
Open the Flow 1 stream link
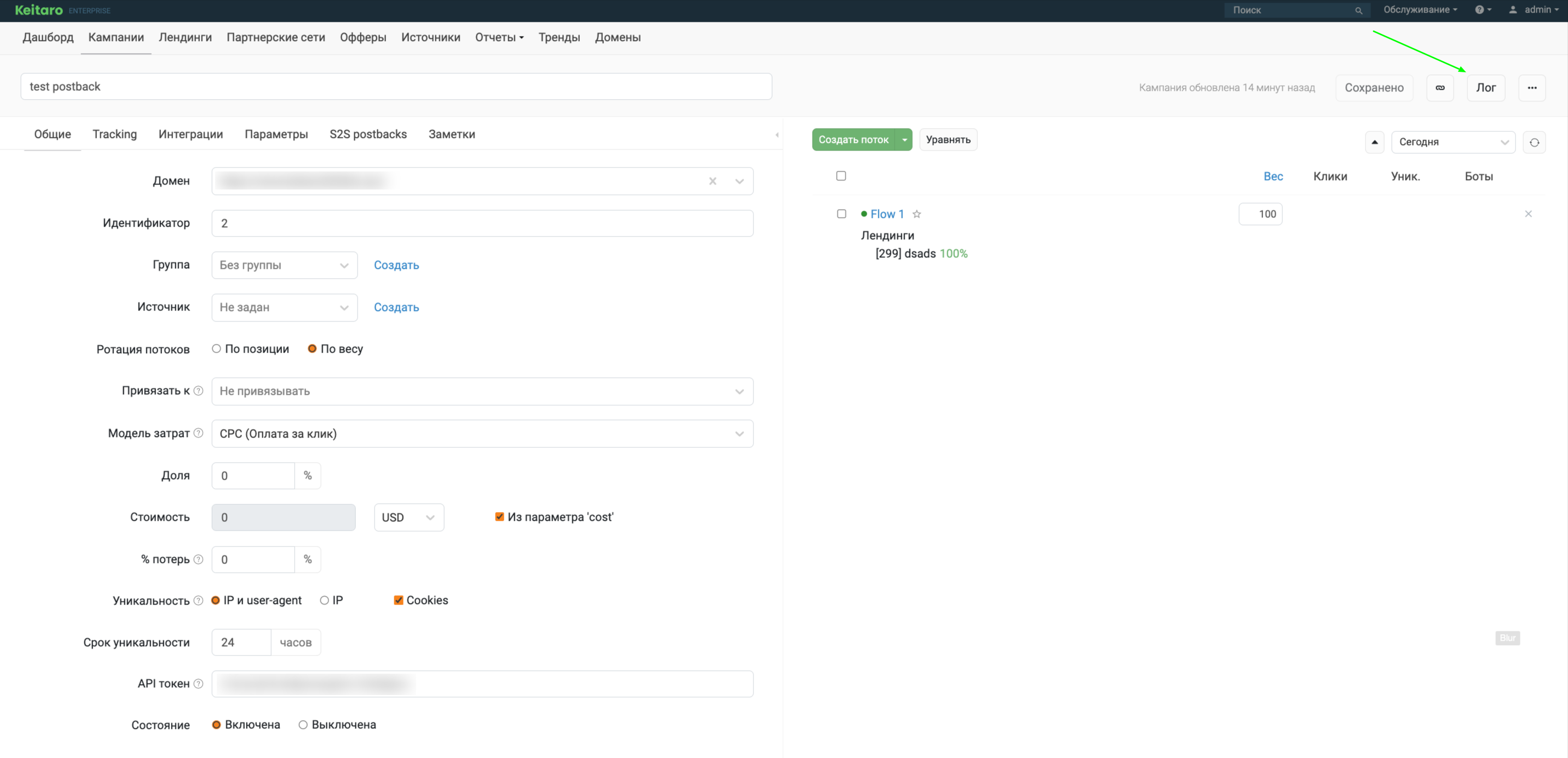[887, 214]
